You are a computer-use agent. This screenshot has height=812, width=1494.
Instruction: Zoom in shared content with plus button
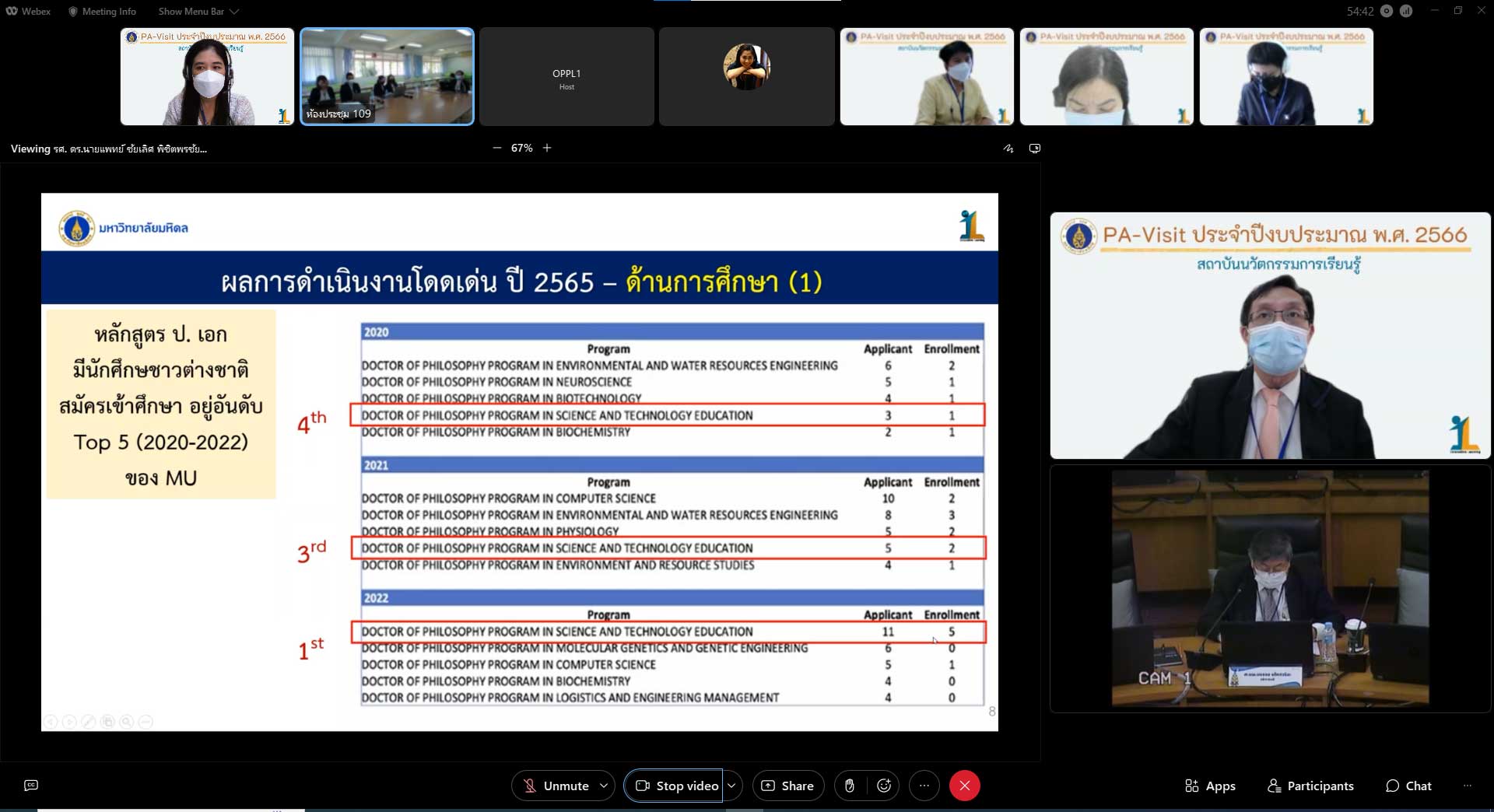coord(547,148)
